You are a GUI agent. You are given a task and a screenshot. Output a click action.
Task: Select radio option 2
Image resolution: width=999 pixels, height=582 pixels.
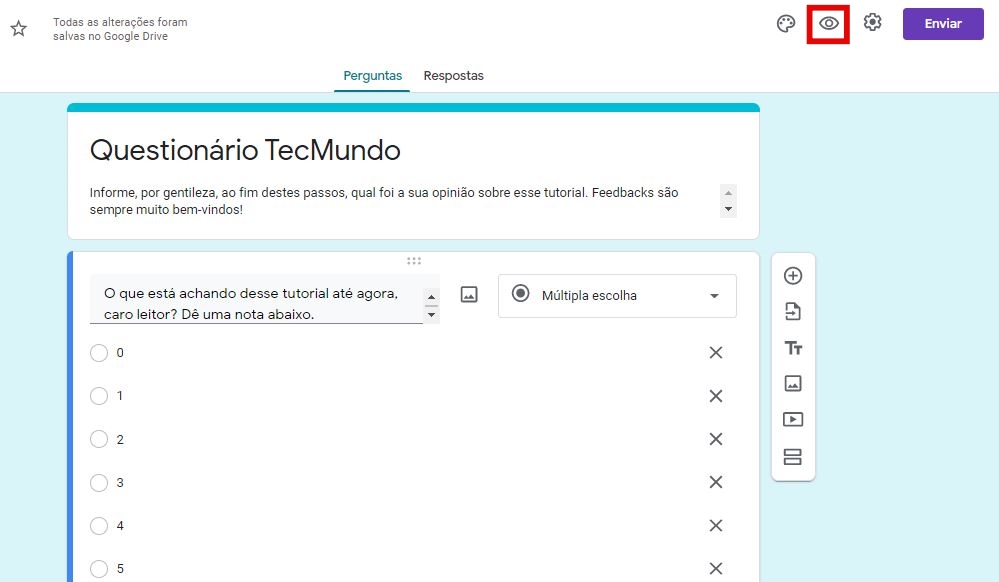[x=99, y=439]
